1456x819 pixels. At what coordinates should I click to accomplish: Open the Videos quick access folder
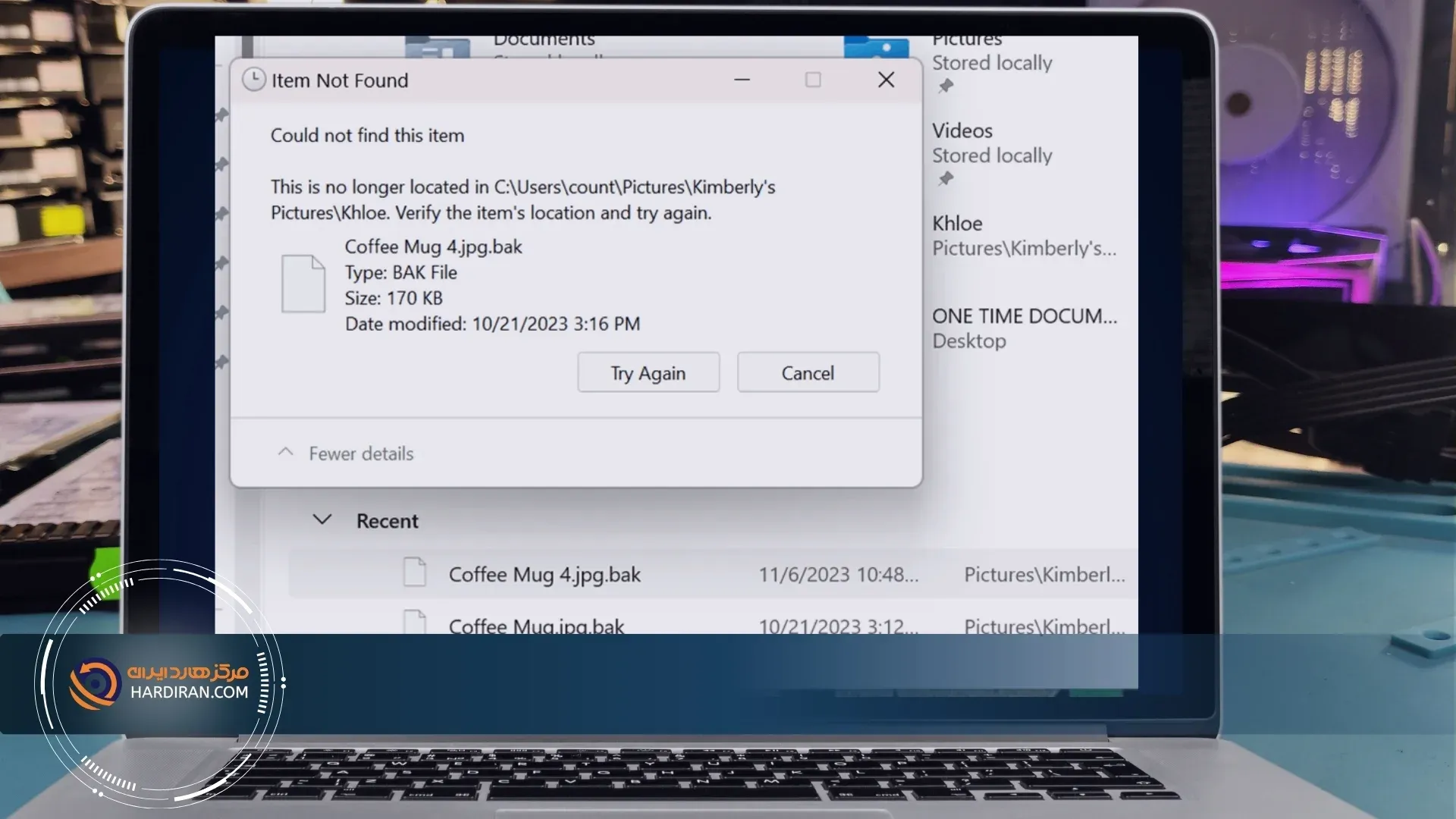pyautogui.click(x=962, y=130)
